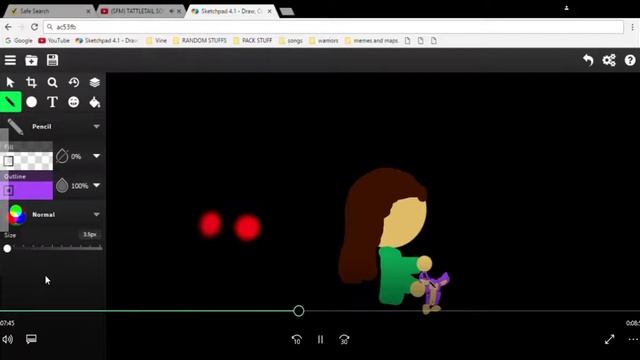Open the Sketchpad hamburger menu
Viewport: 640px width, 360px height.
[x=10, y=60]
